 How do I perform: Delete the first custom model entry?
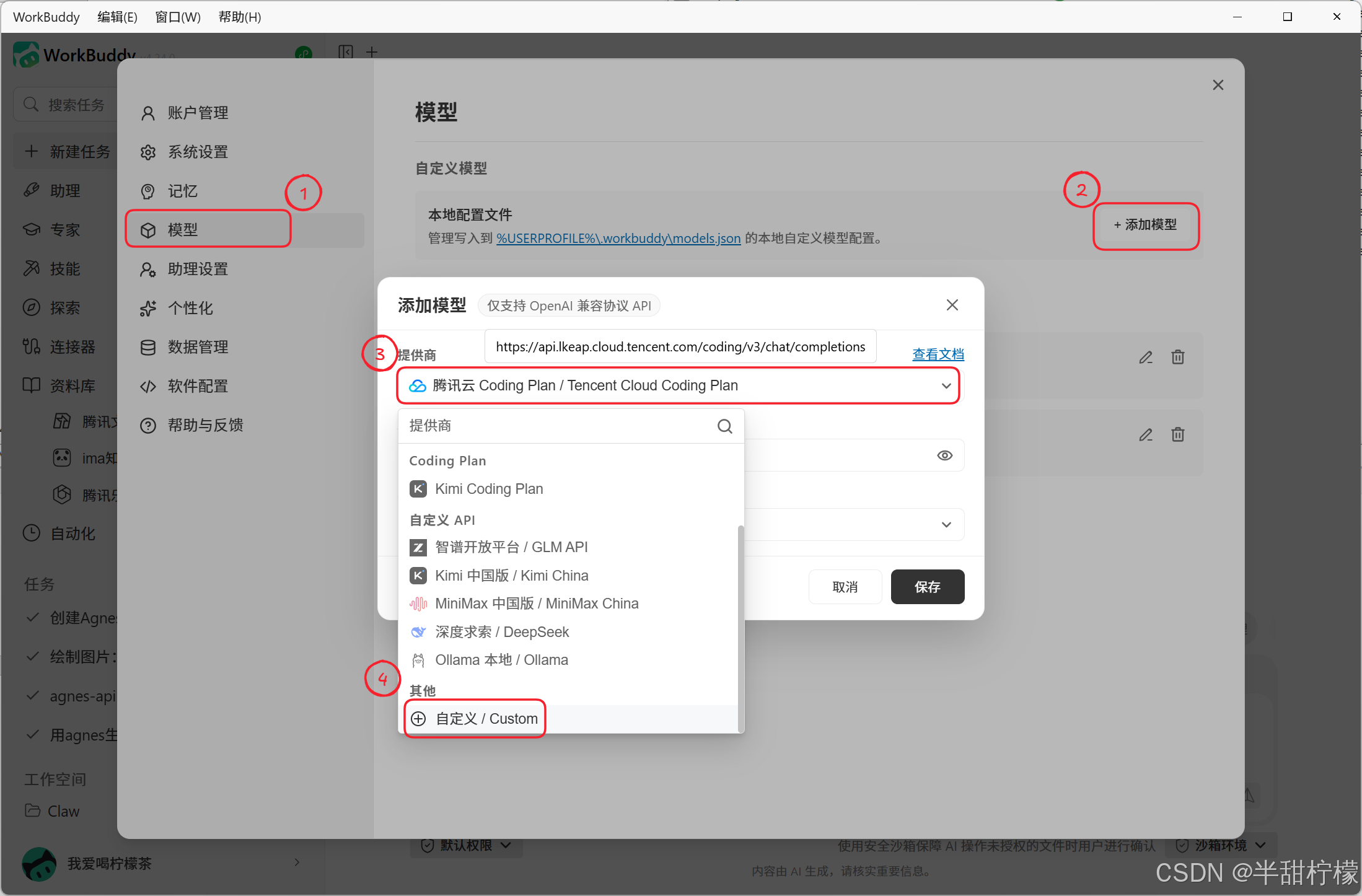(1178, 358)
